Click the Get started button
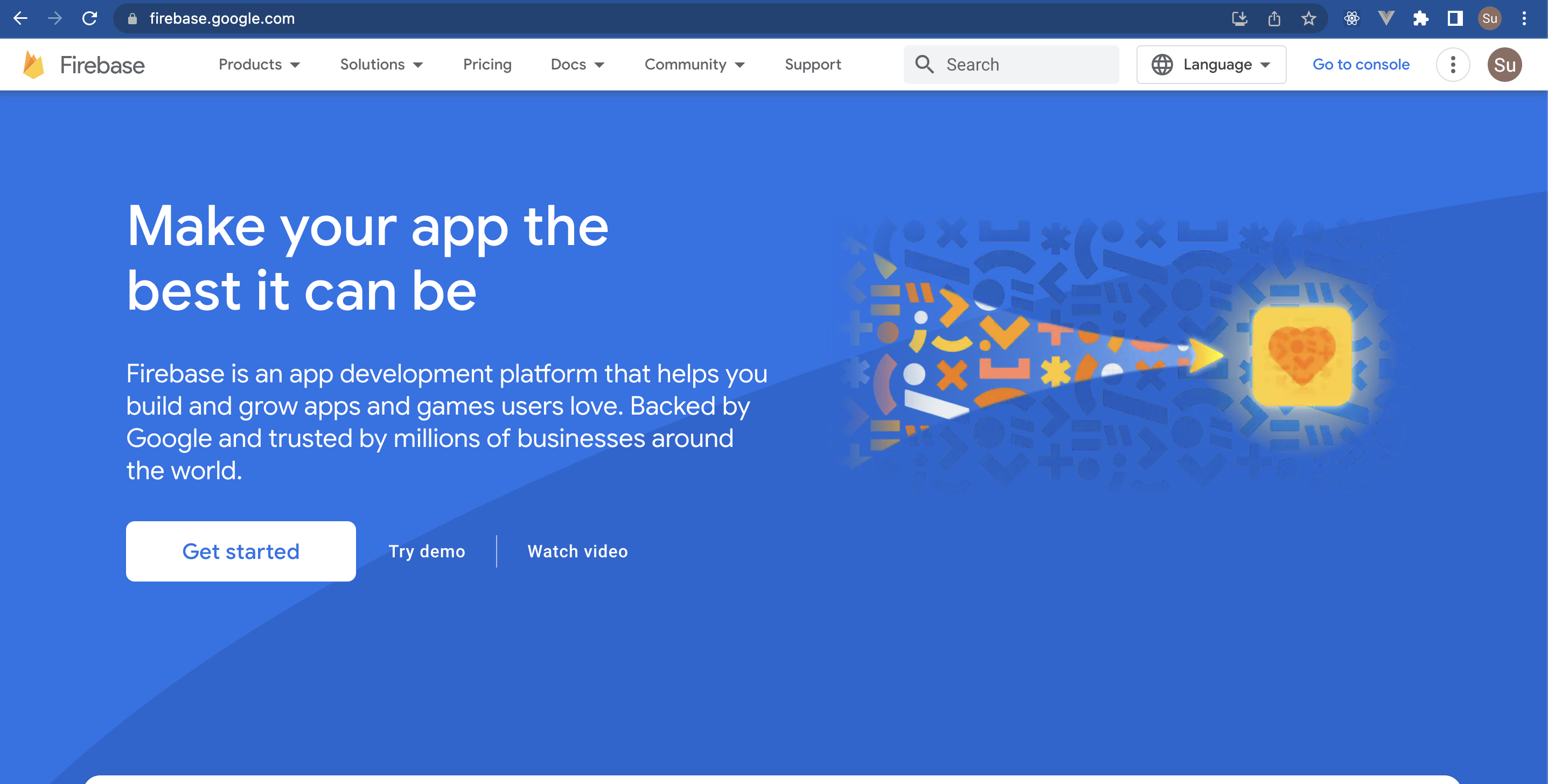The height and width of the screenshot is (784, 1548). (x=240, y=551)
